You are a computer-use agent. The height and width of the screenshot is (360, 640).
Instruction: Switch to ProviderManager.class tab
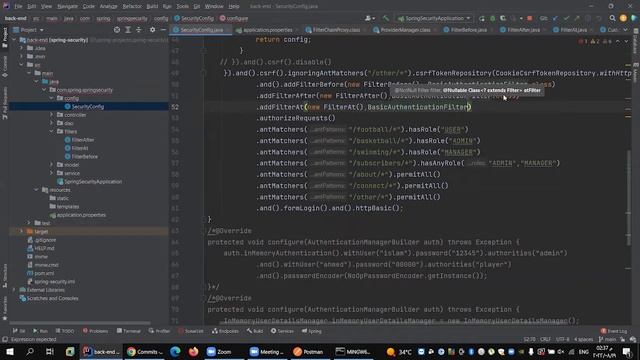404,30
